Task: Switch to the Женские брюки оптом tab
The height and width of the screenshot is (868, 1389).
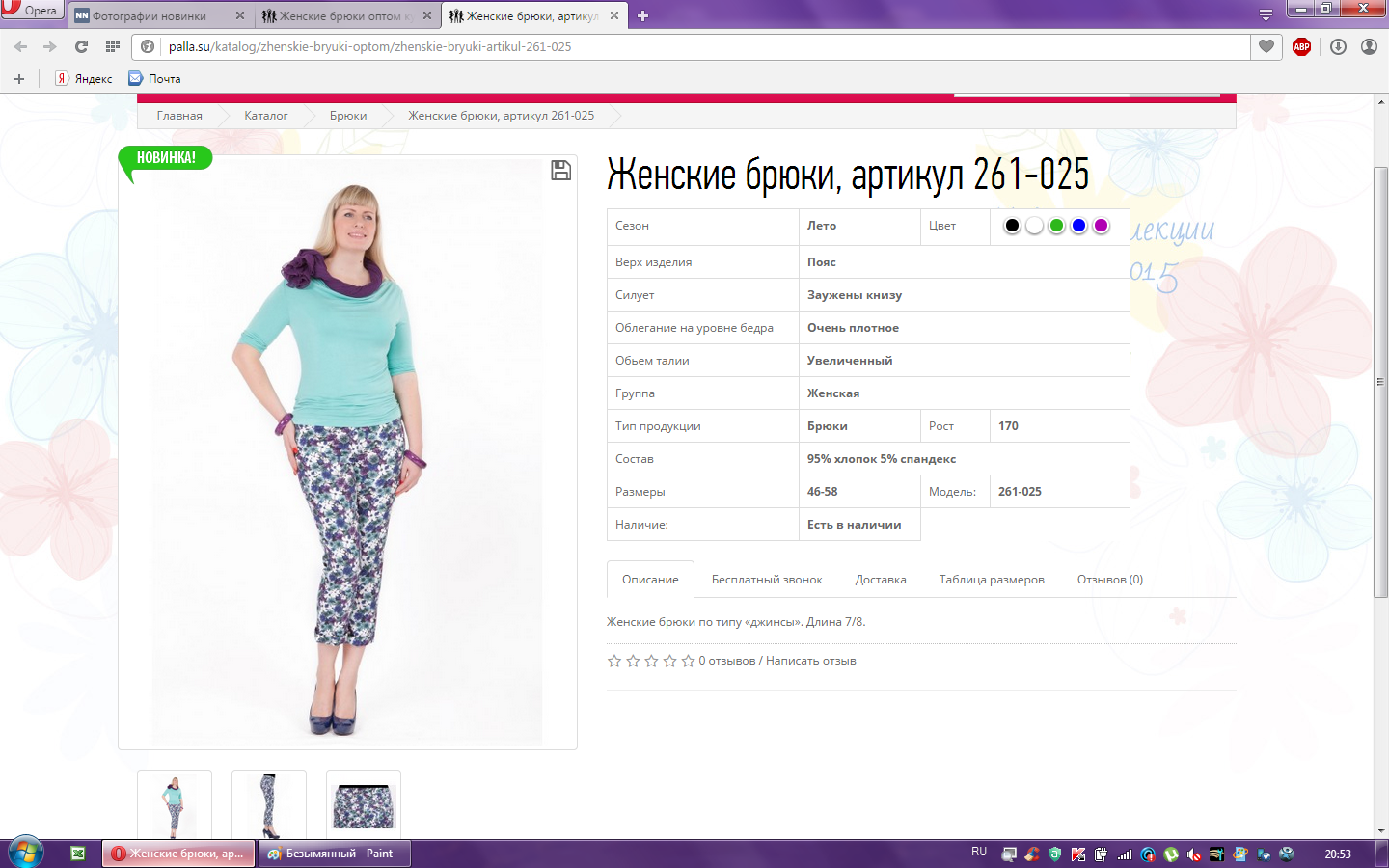Action: pos(348,15)
